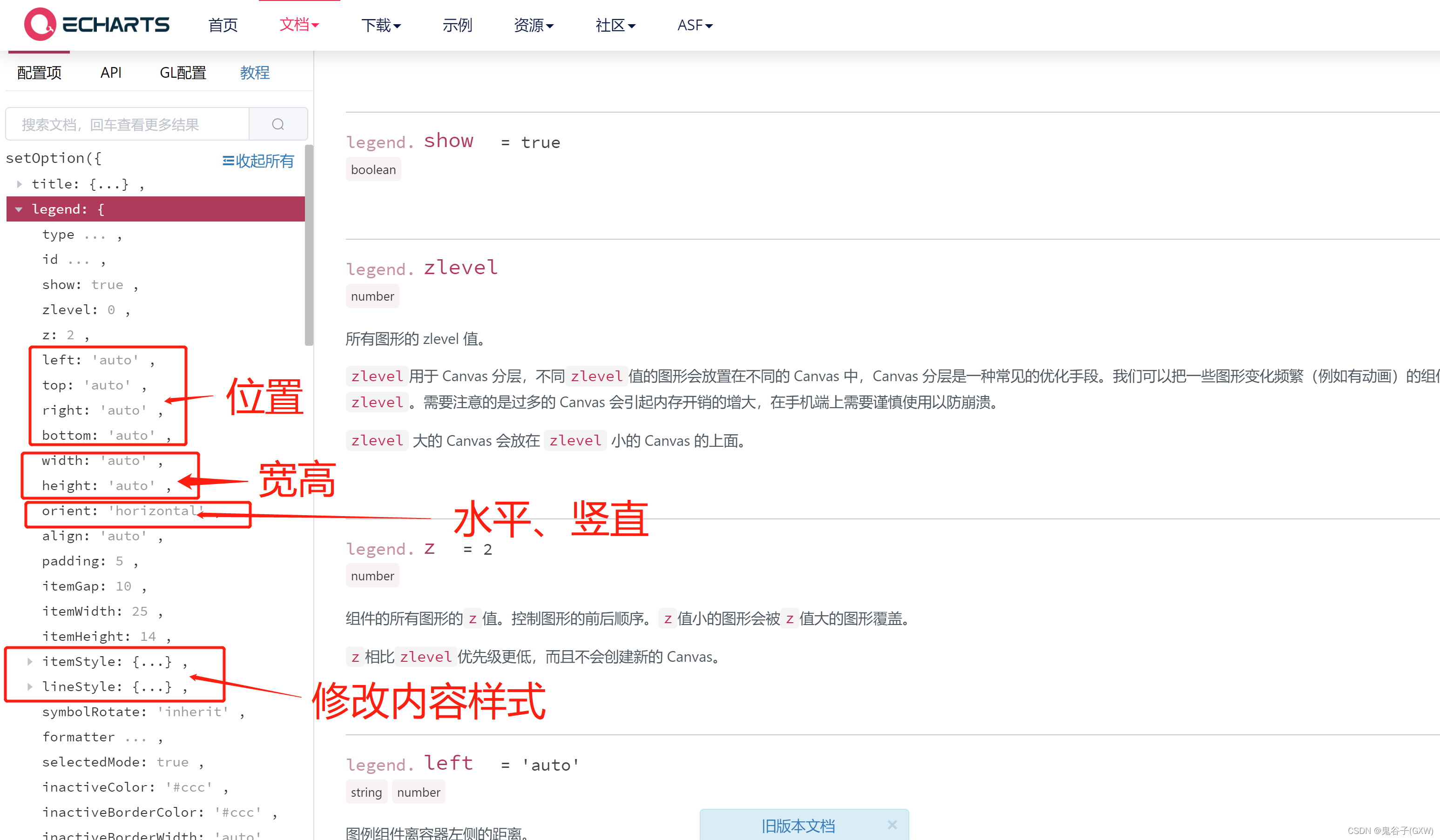Viewport: 1440px width, 840px height.
Task: Click the sidebar scrollbar thumb
Action: pos(309,246)
